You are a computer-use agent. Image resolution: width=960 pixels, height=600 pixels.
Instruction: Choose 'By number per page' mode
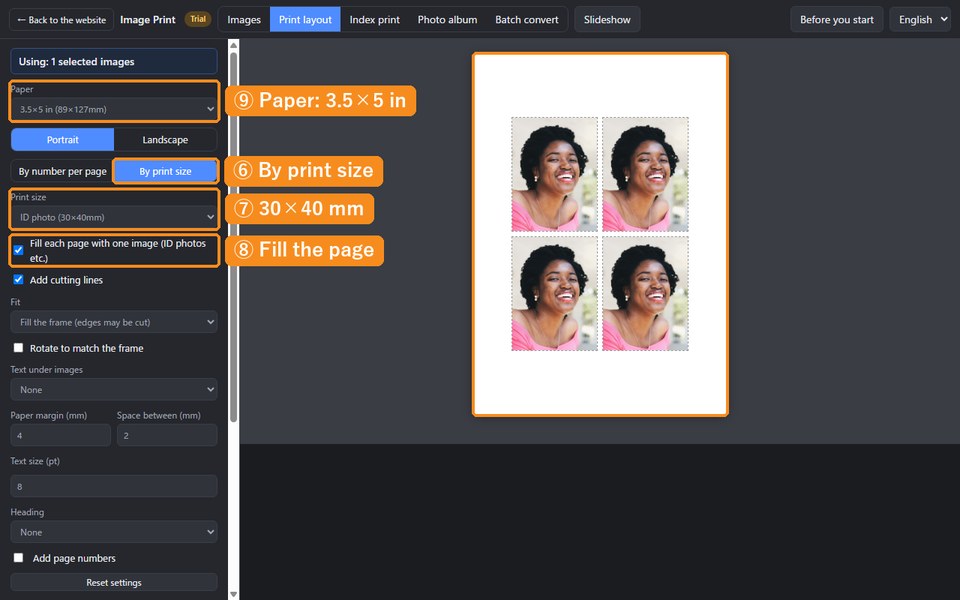pyautogui.click(x=62, y=171)
